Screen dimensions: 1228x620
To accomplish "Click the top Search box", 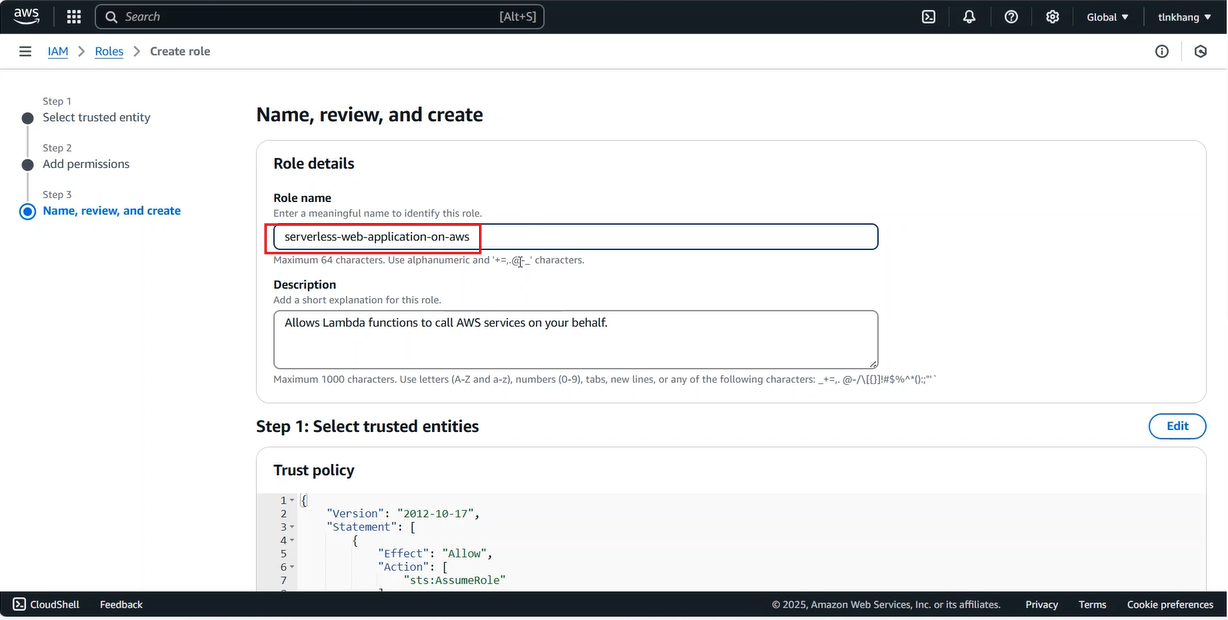I will tap(320, 17).
